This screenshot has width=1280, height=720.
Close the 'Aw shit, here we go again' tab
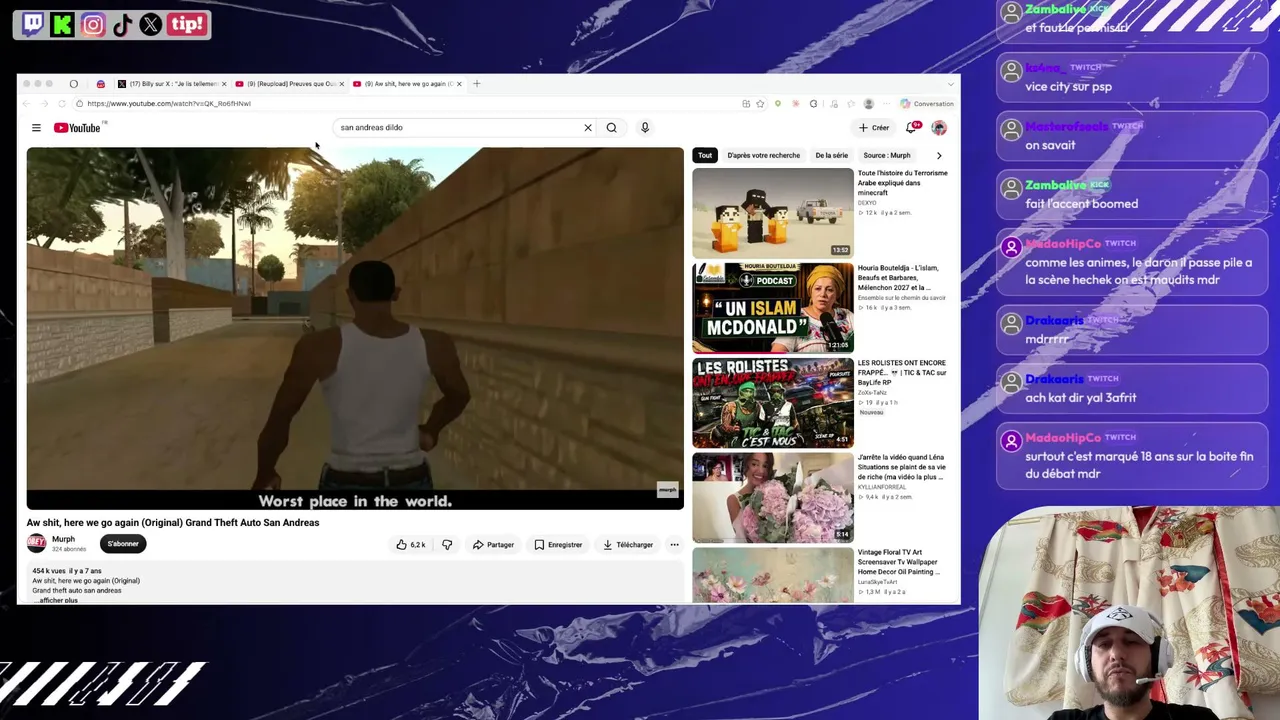459,84
